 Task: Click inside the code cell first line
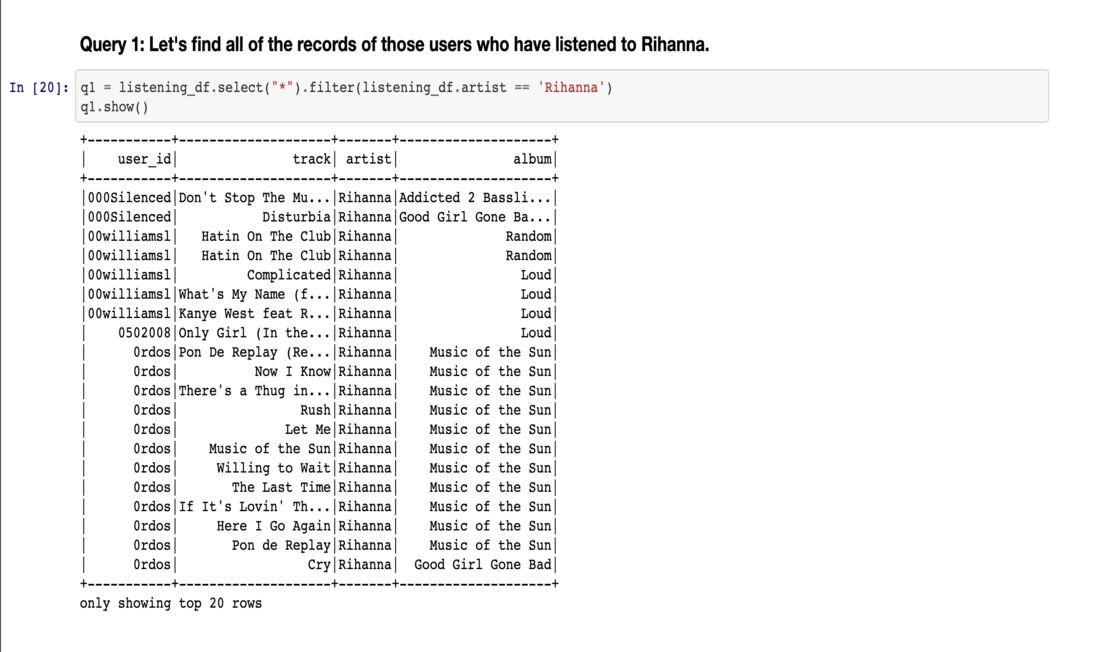[x=347, y=88]
